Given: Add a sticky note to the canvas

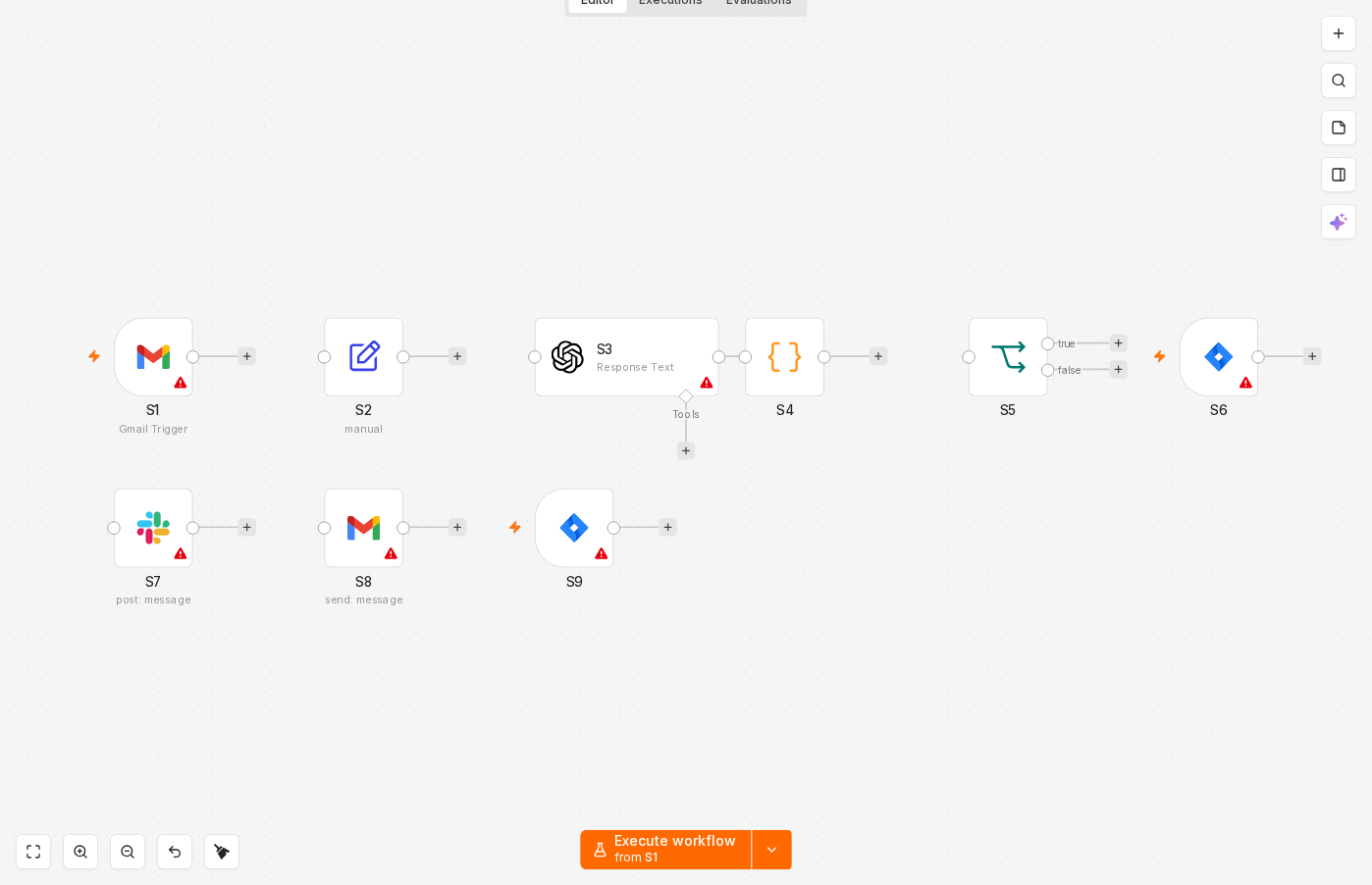Looking at the screenshot, I should coord(1339,128).
